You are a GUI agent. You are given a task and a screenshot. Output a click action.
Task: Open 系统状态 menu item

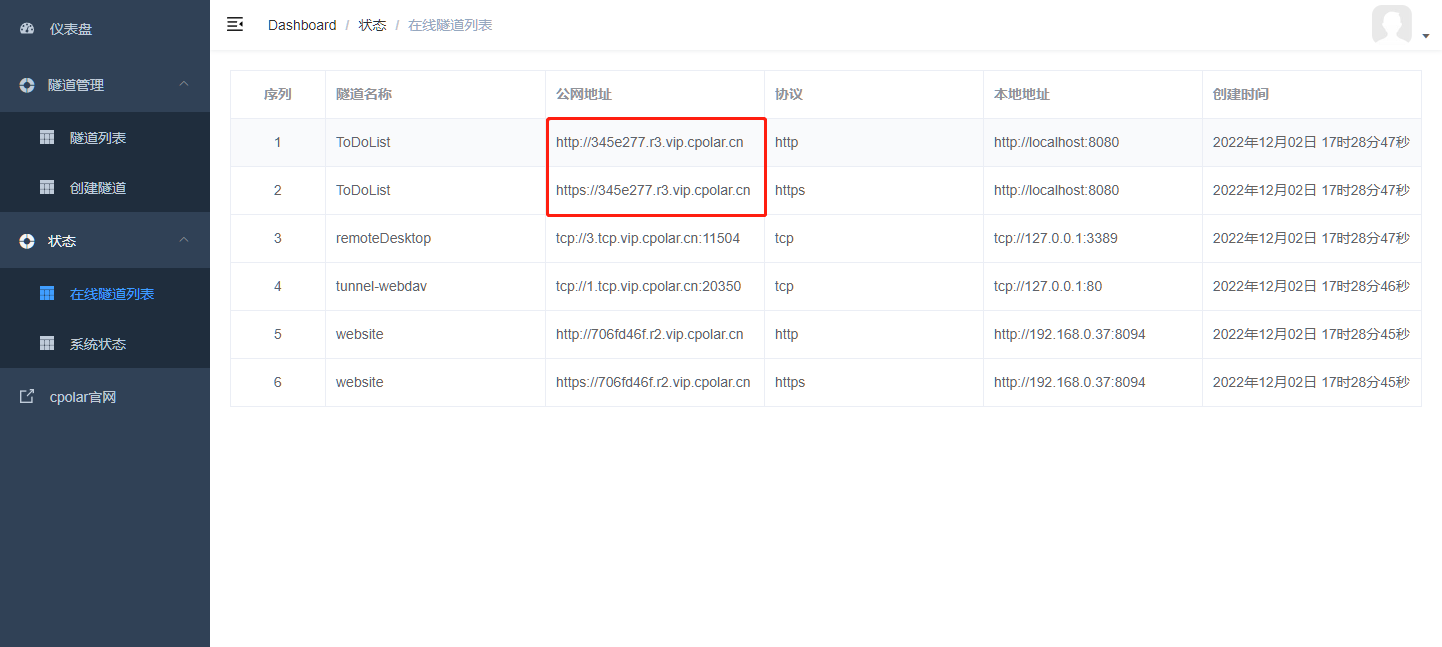tap(98, 344)
